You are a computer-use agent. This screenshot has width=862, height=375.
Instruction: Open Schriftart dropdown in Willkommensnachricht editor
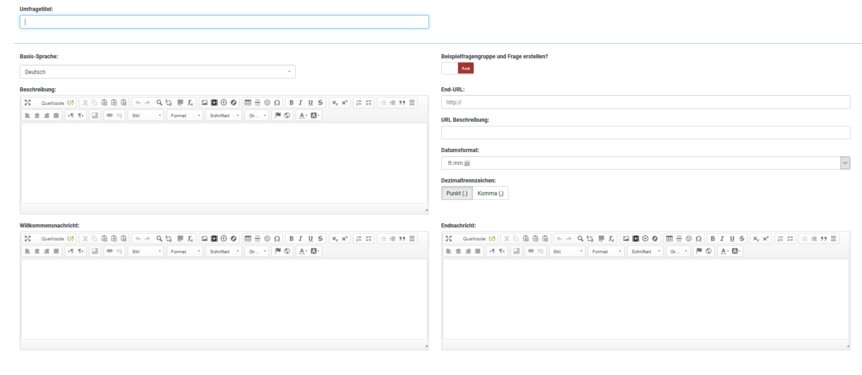tap(224, 251)
